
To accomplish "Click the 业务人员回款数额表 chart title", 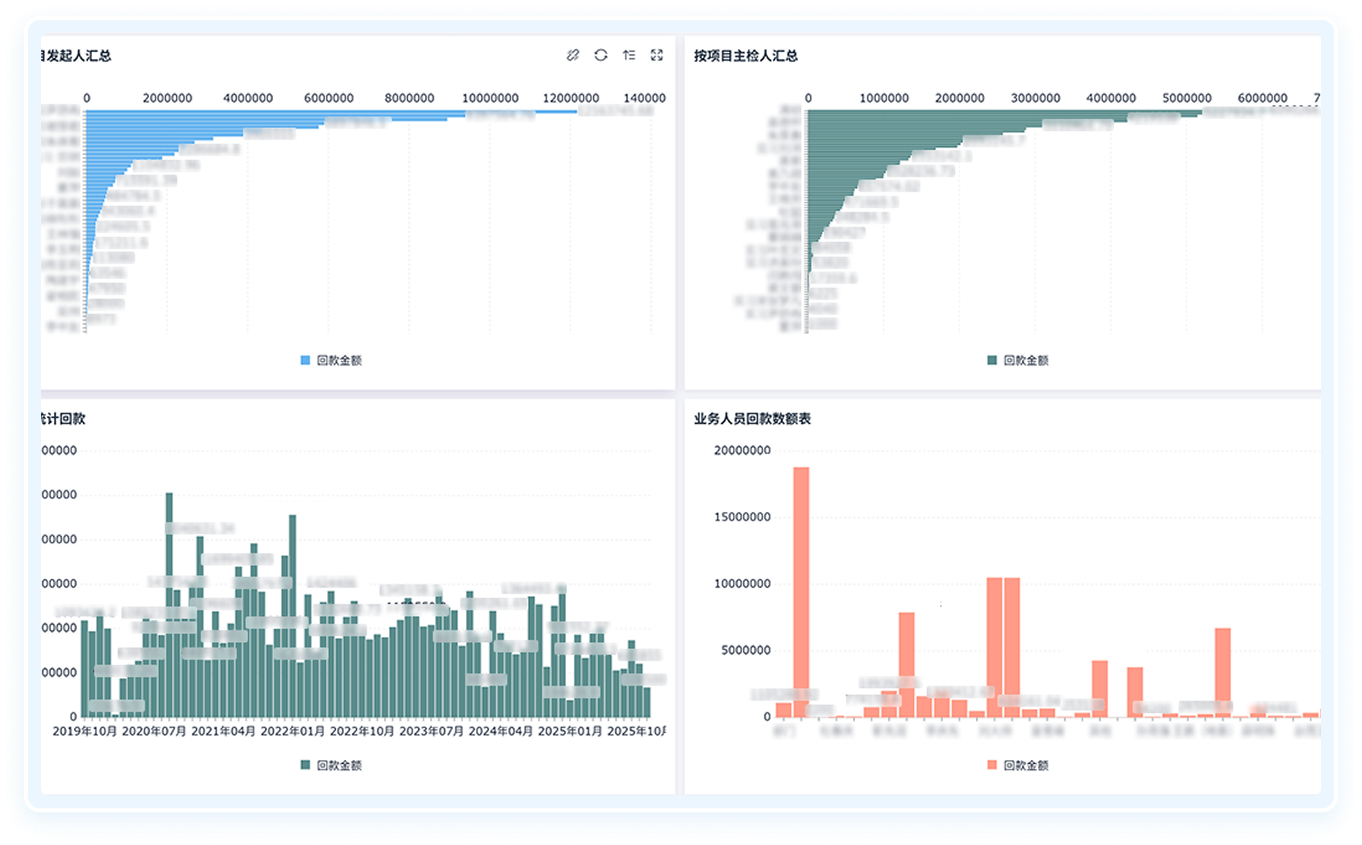I will point(752,419).
